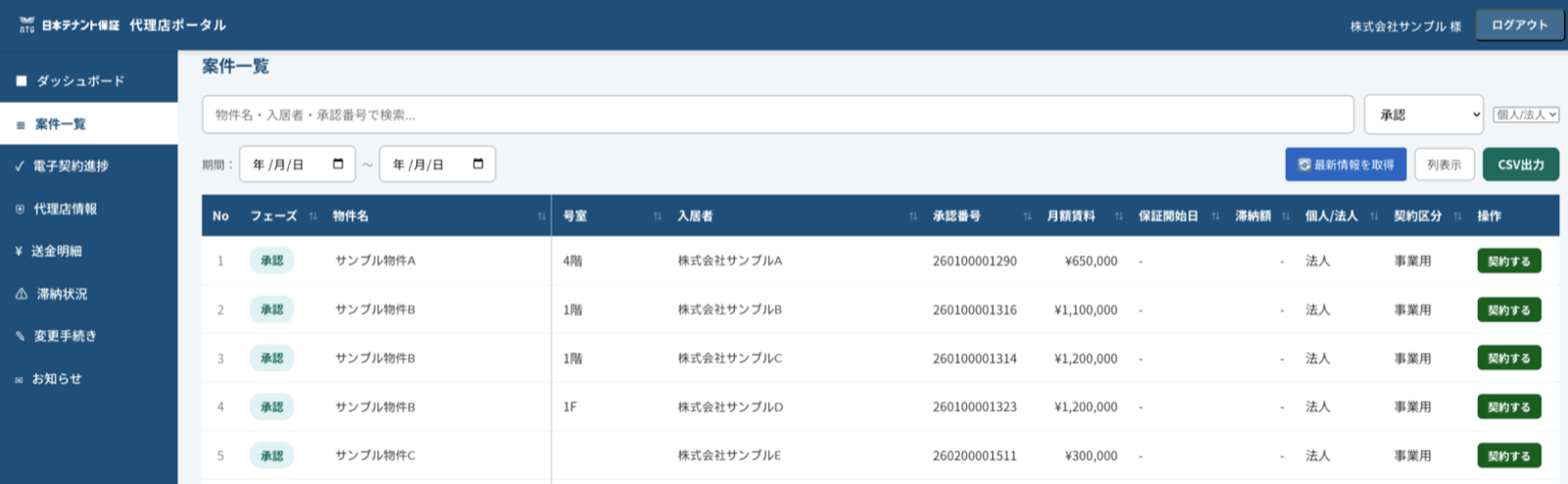1568x484 pixels.
Task: Sort by the 滞納額 column arrows
Action: coord(1285,217)
